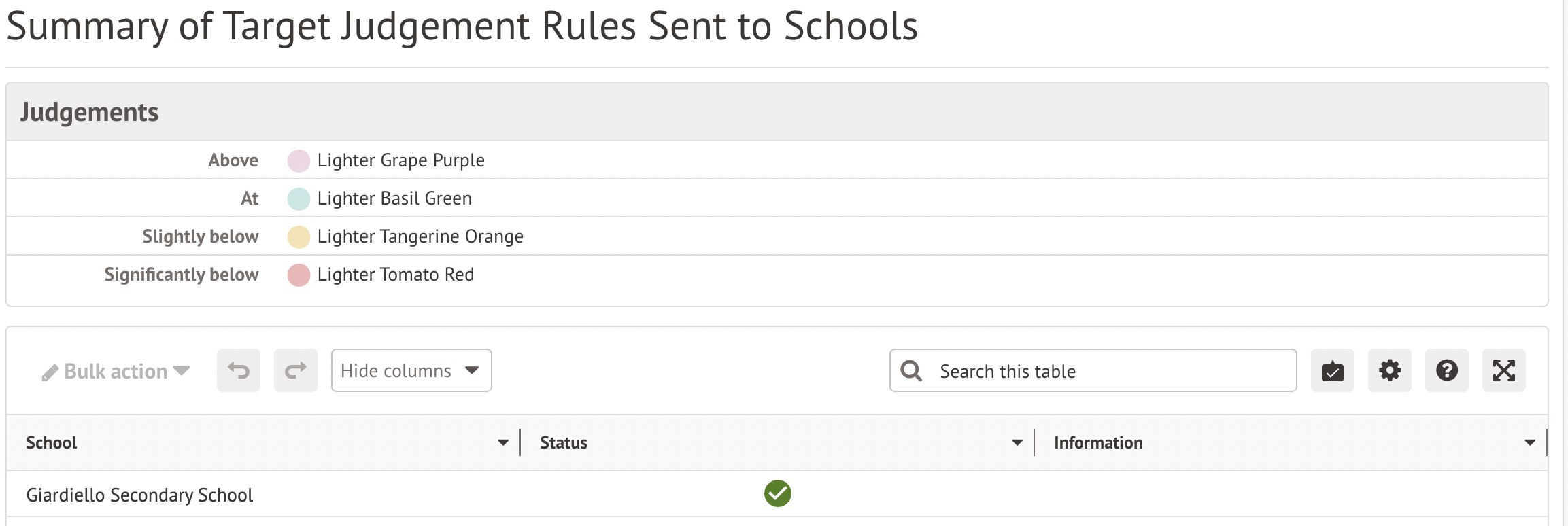Click the redo arrow icon
1568x526 pixels.
coord(296,370)
